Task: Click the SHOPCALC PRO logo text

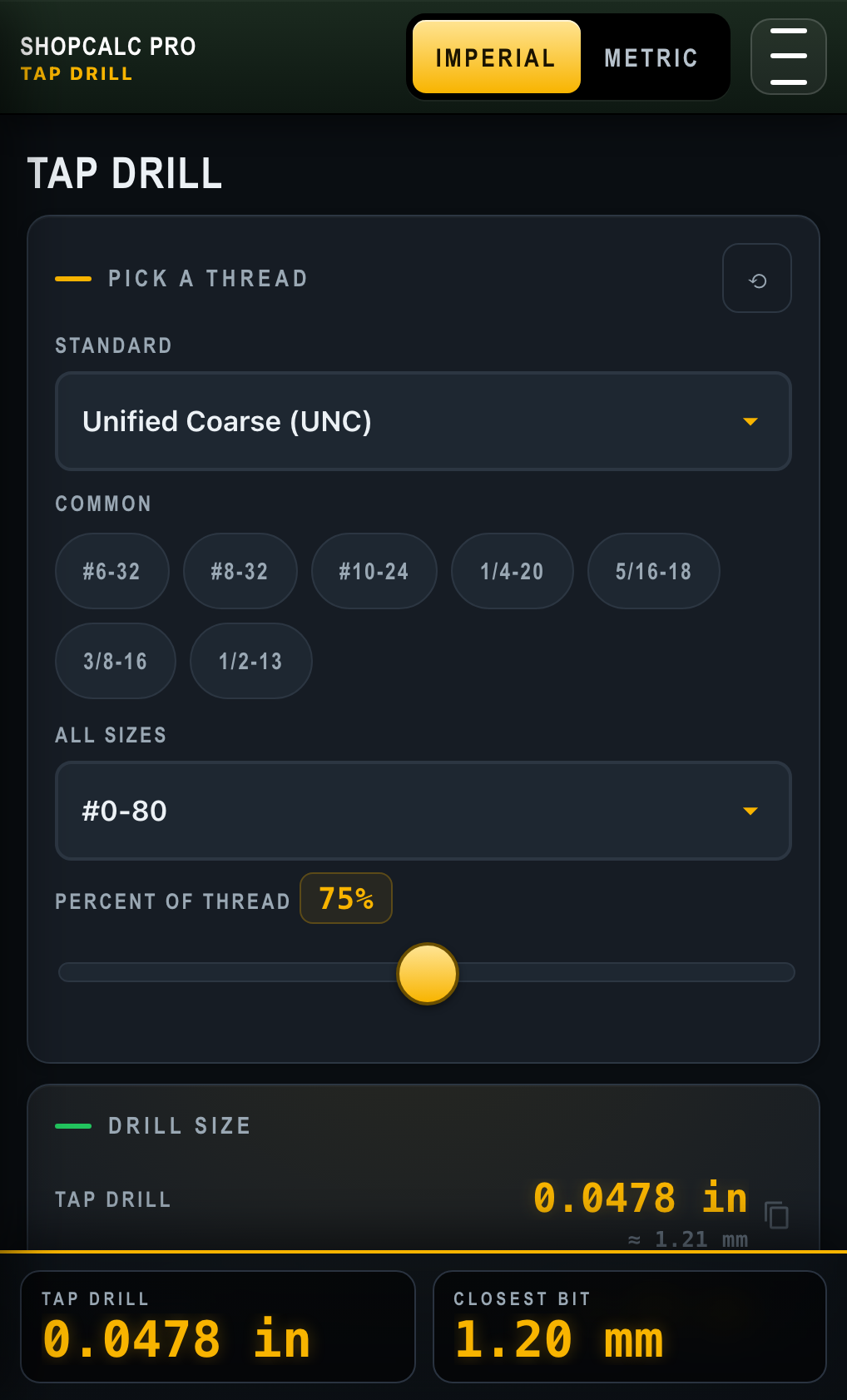Action: (107, 47)
